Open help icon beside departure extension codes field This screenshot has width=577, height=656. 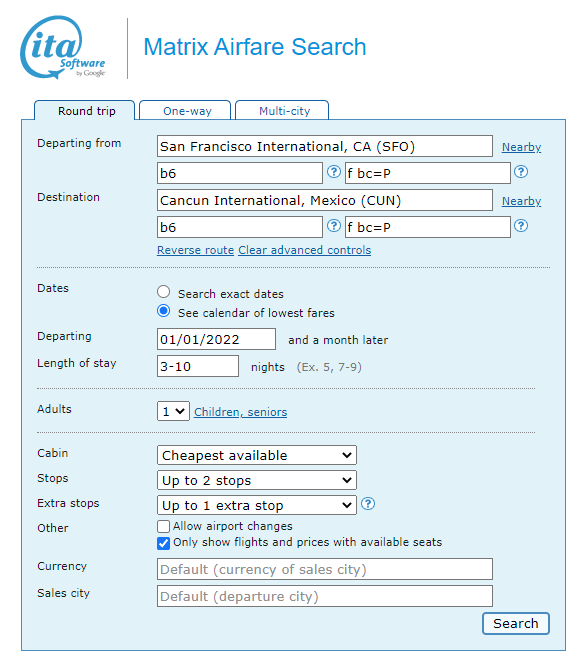[521, 172]
